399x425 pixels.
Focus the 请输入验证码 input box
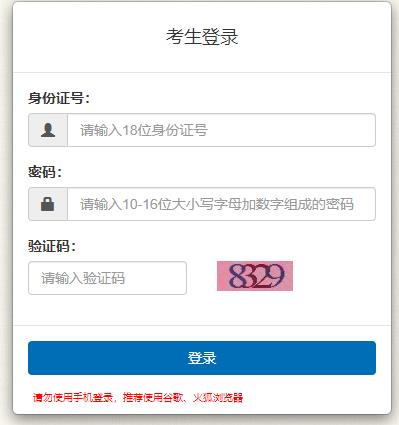107,278
